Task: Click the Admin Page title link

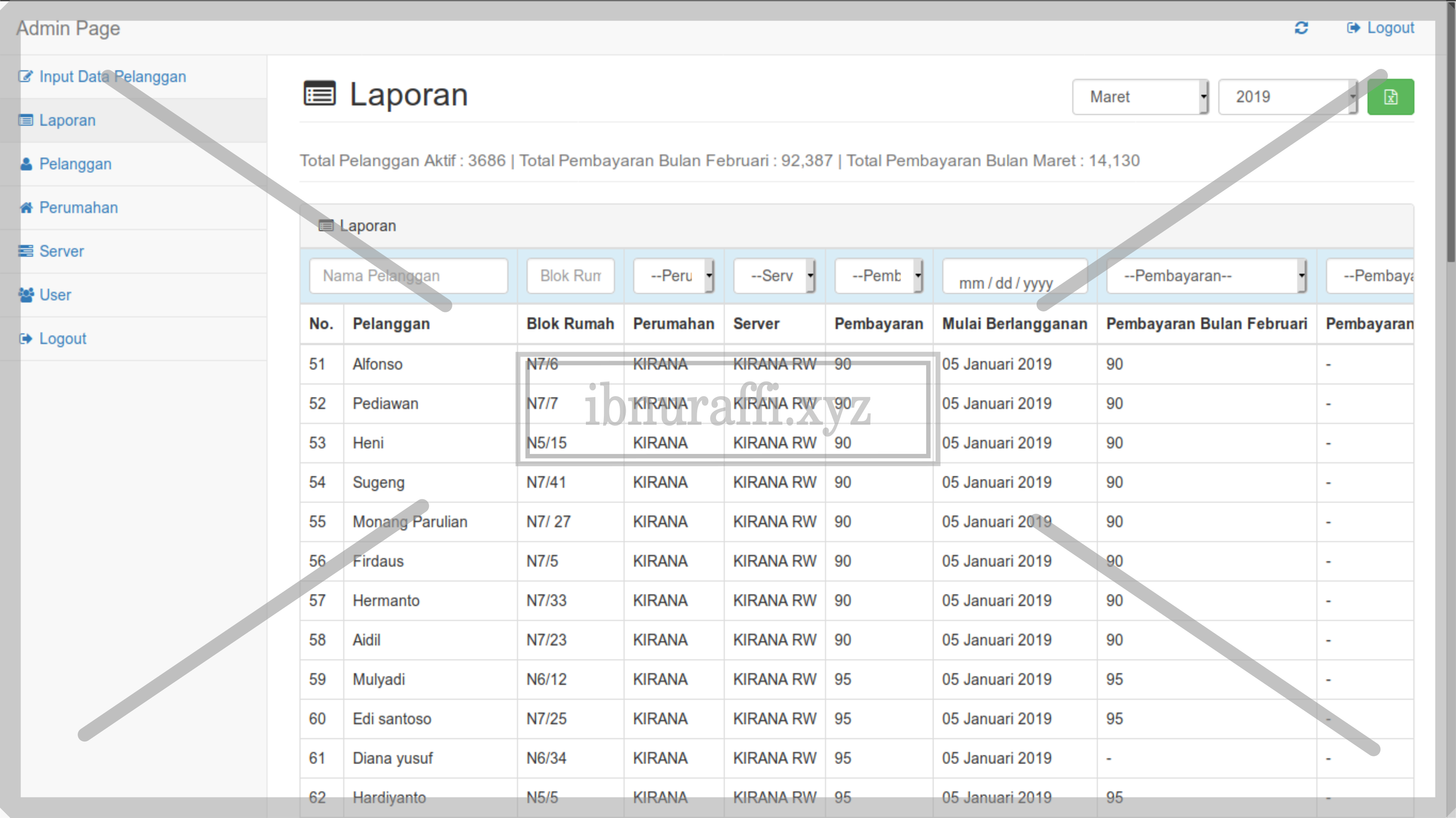Action: pyautogui.click(x=68, y=28)
